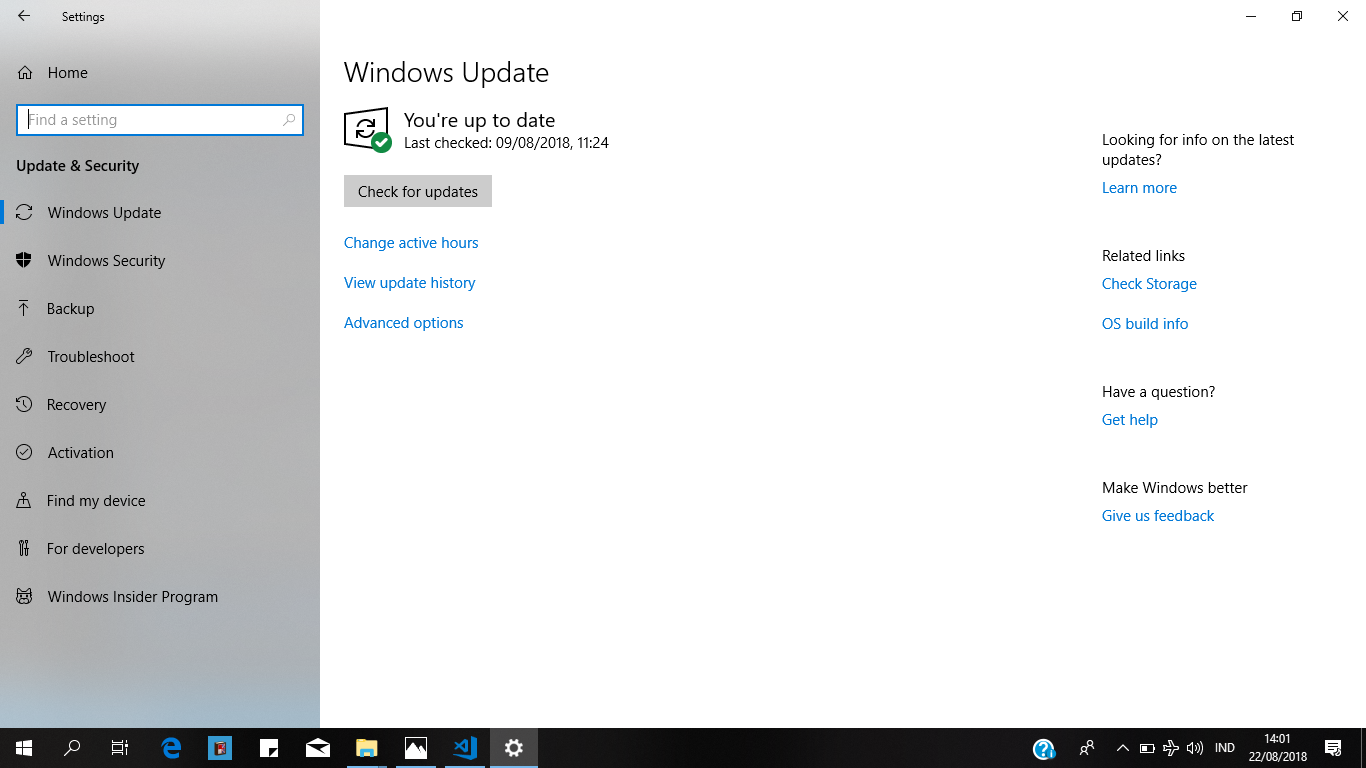The width and height of the screenshot is (1366, 768).
Task: Open the Check Storage related link
Action: [x=1149, y=283]
